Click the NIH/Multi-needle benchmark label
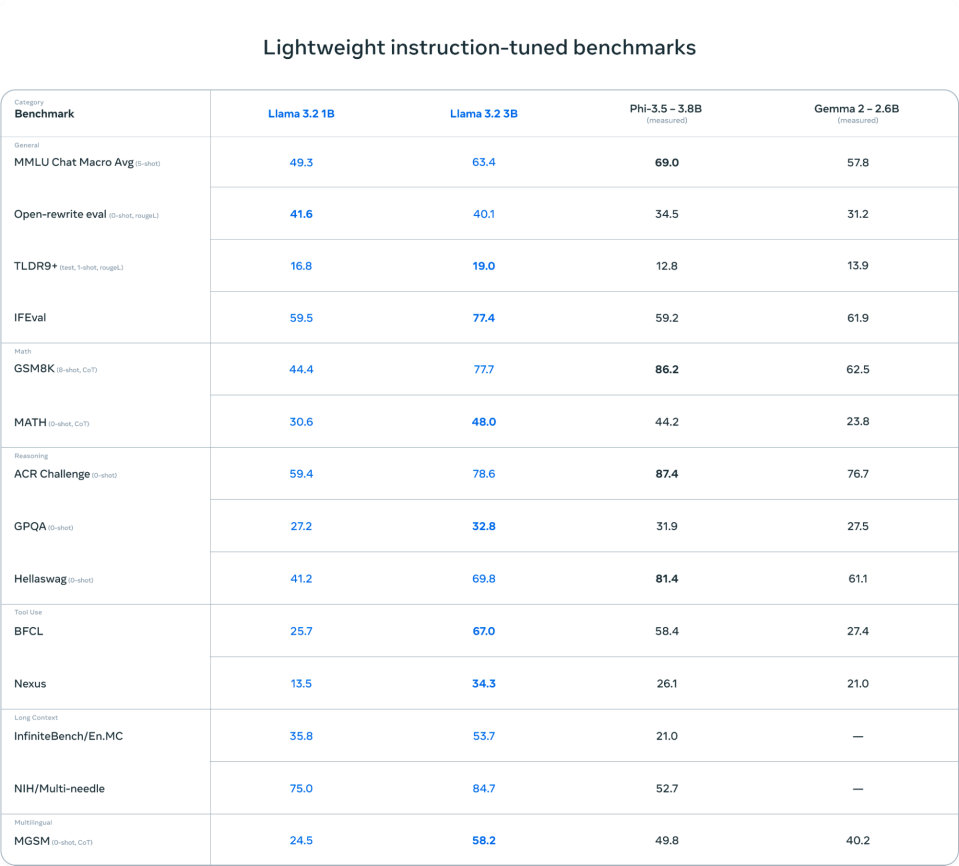 pyautogui.click(x=59, y=788)
